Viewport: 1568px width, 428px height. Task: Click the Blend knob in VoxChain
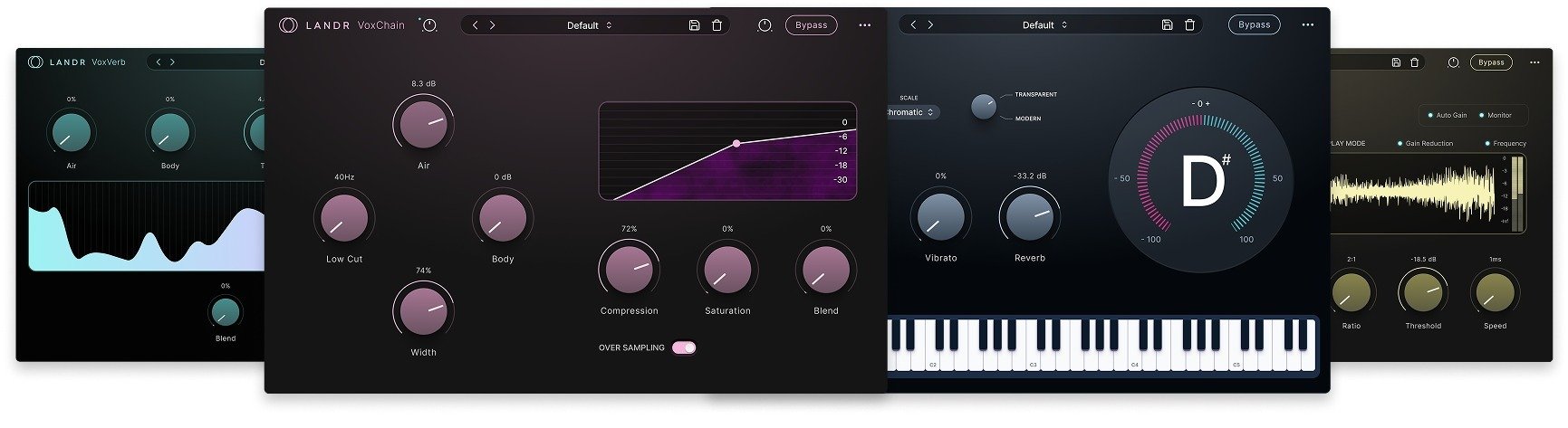[826, 270]
